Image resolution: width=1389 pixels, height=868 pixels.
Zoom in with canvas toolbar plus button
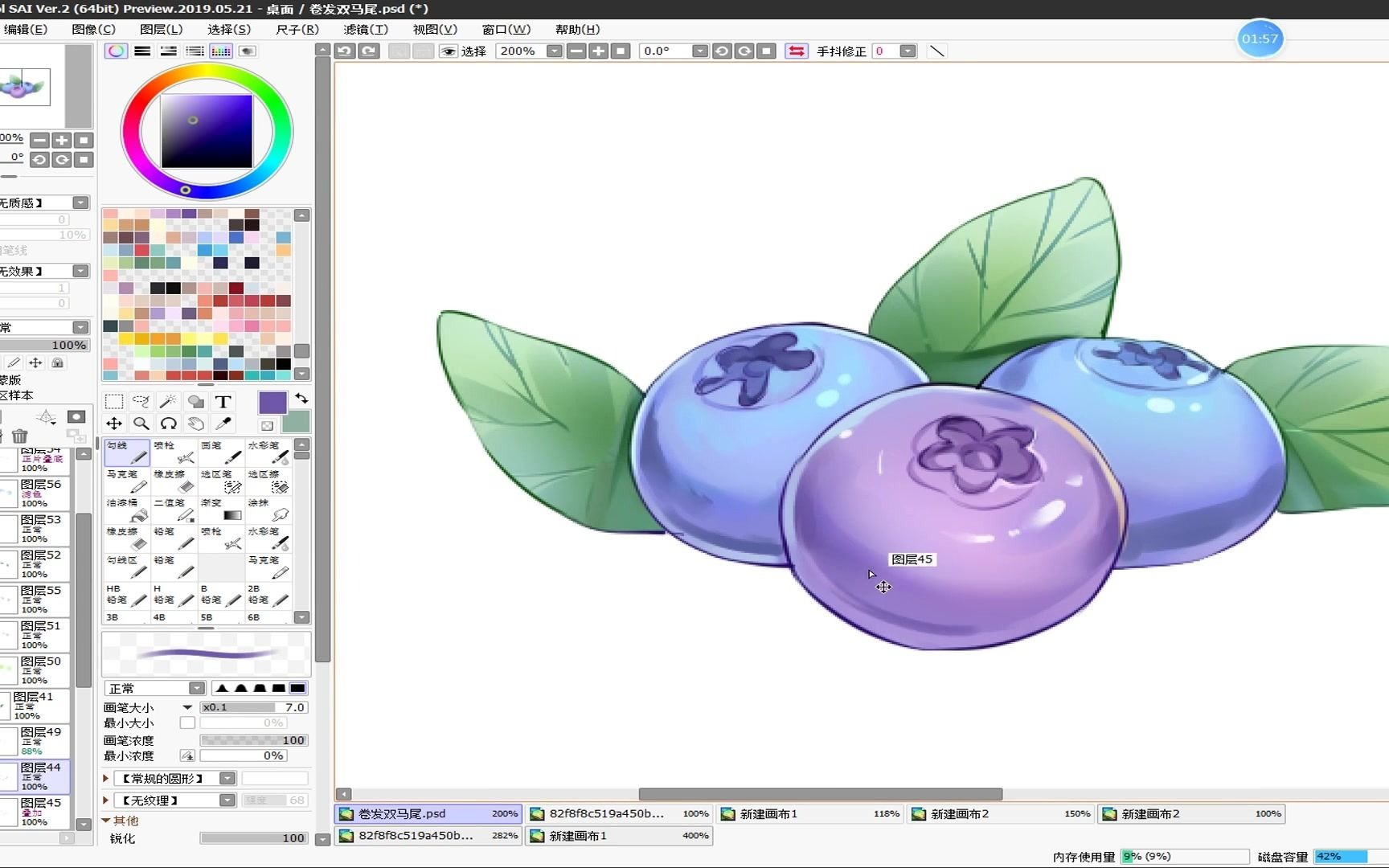pyautogui.click(x=598, y=51)
